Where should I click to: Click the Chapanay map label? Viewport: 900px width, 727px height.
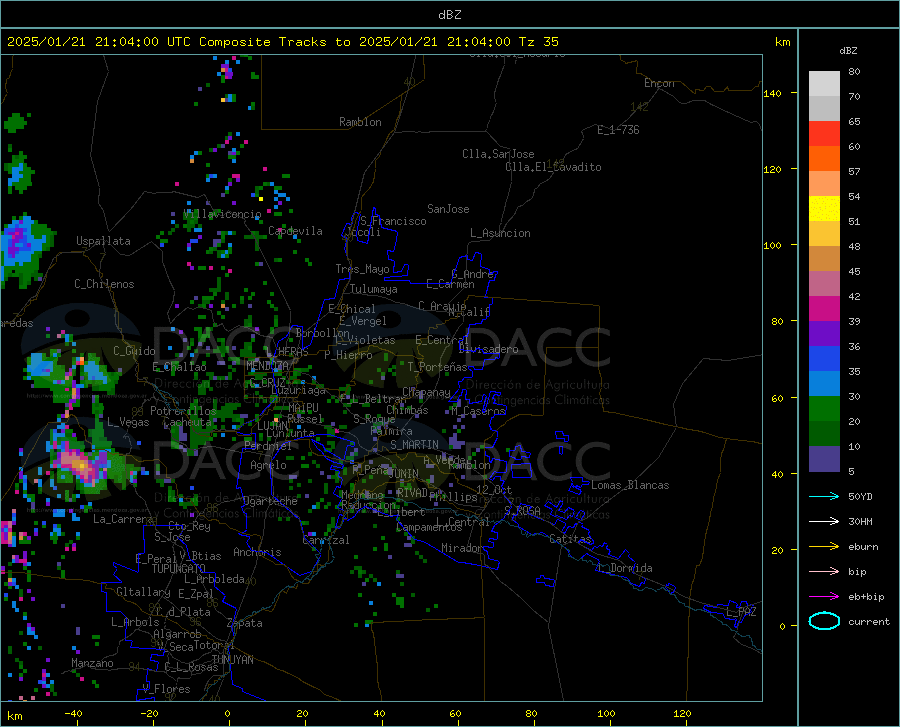pyautogui.click(x=426, y=392)
